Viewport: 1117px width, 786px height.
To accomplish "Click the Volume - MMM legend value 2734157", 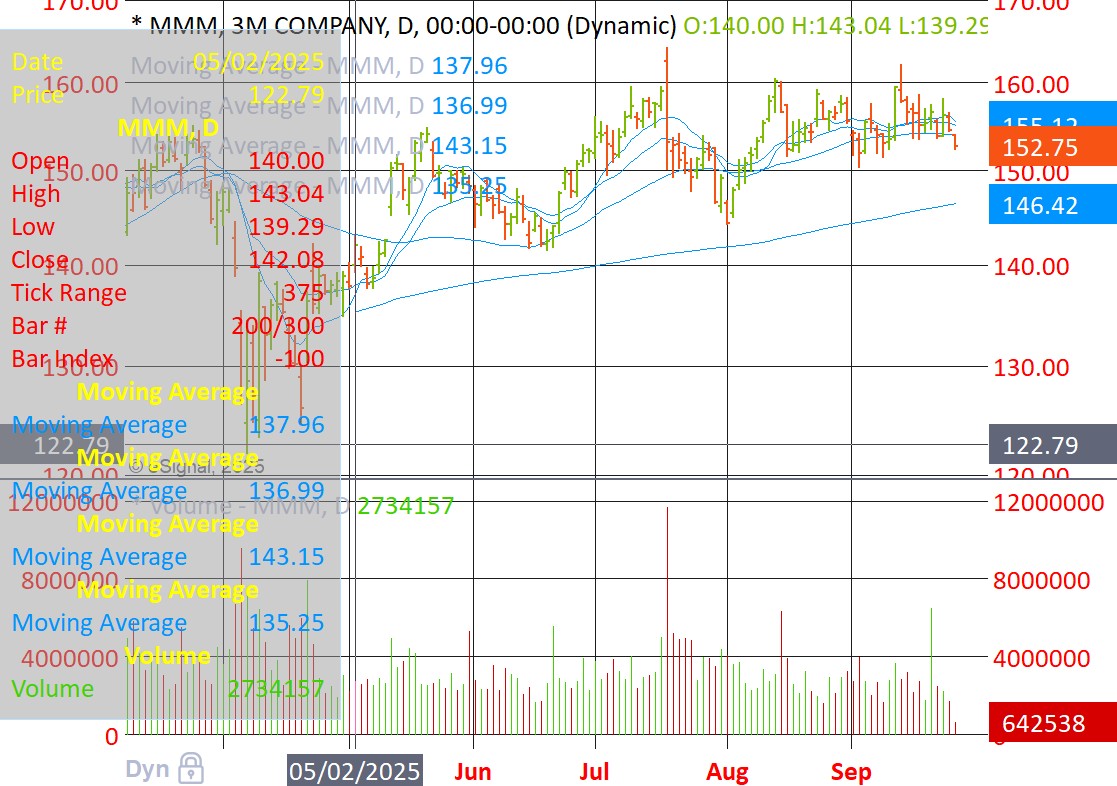I will coord(405,506).
